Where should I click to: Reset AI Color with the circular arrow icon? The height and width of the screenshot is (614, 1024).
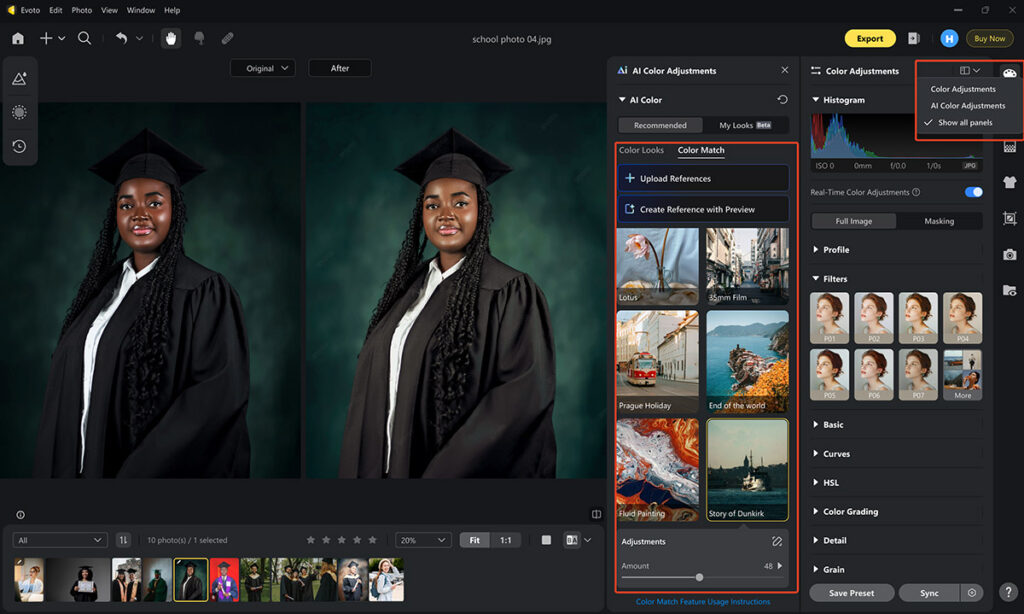[782, 99]
